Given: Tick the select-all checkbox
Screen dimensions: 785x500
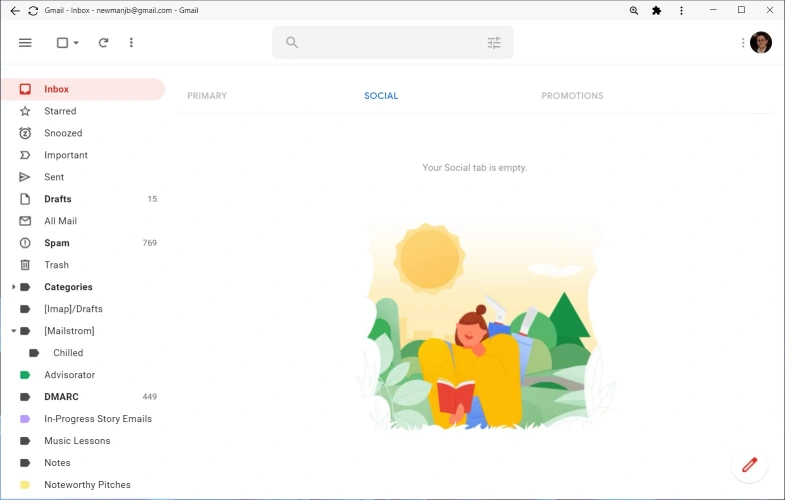Looking at the screenshot, I should [62, 43].
